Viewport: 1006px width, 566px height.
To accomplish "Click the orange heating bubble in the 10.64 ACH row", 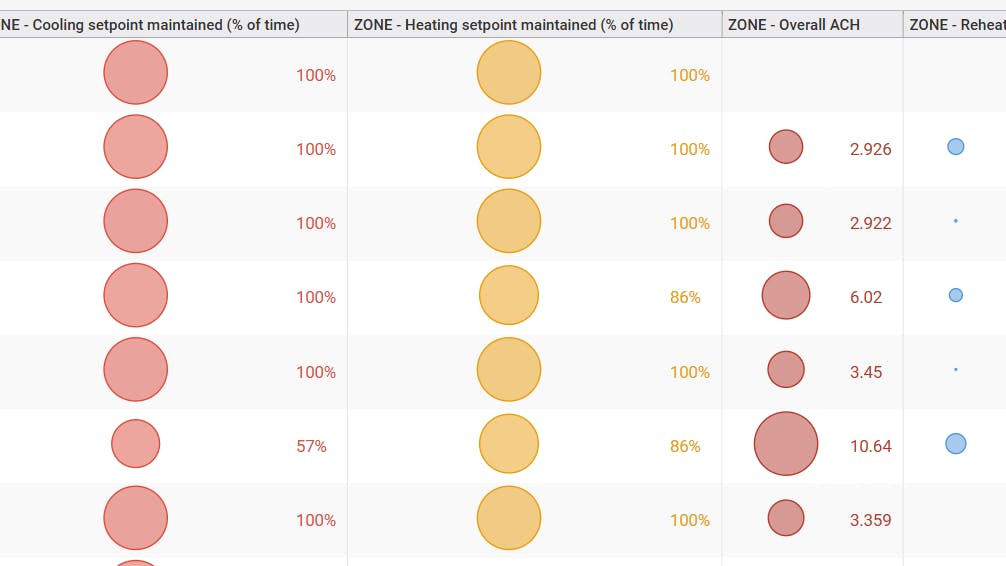I will click(x=509, y=444).
